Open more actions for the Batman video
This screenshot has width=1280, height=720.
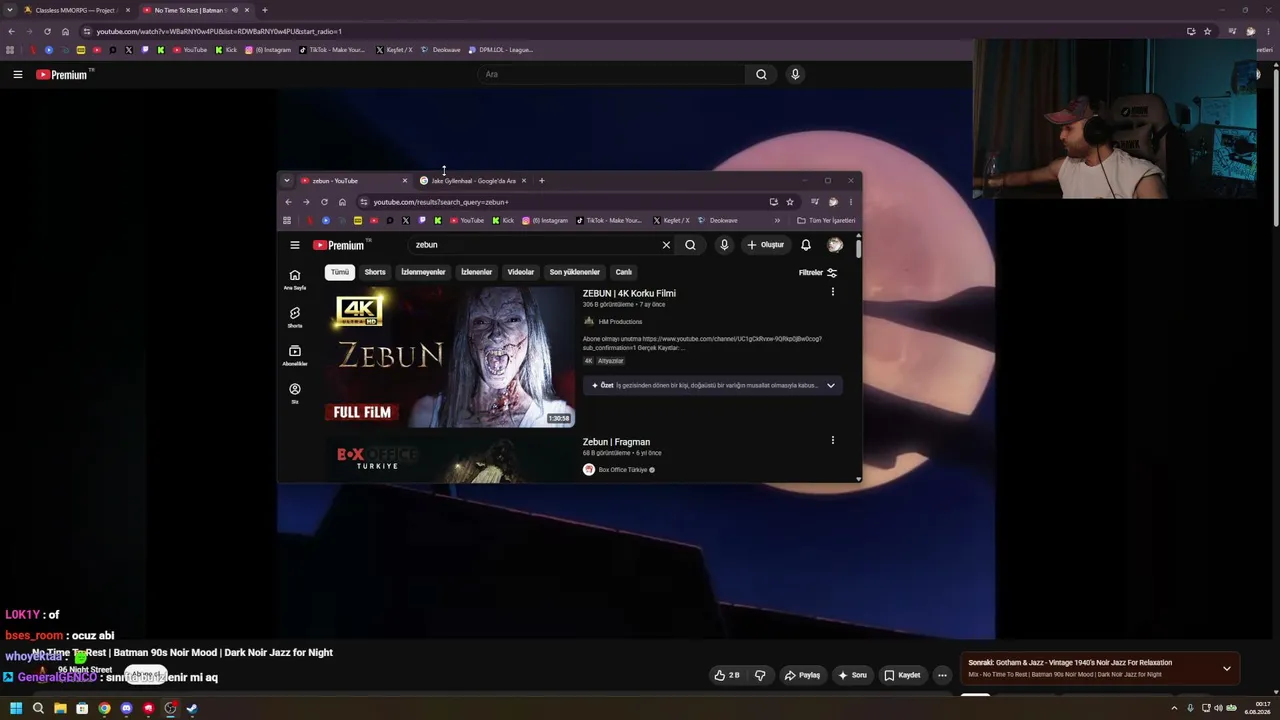point(942,675)
